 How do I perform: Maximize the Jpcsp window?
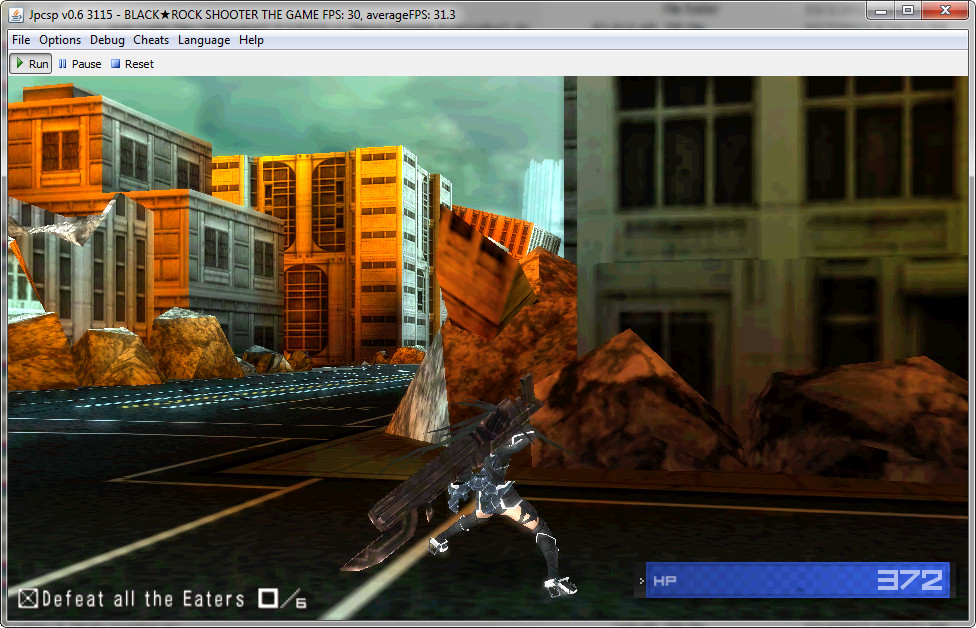coord(908,11)
